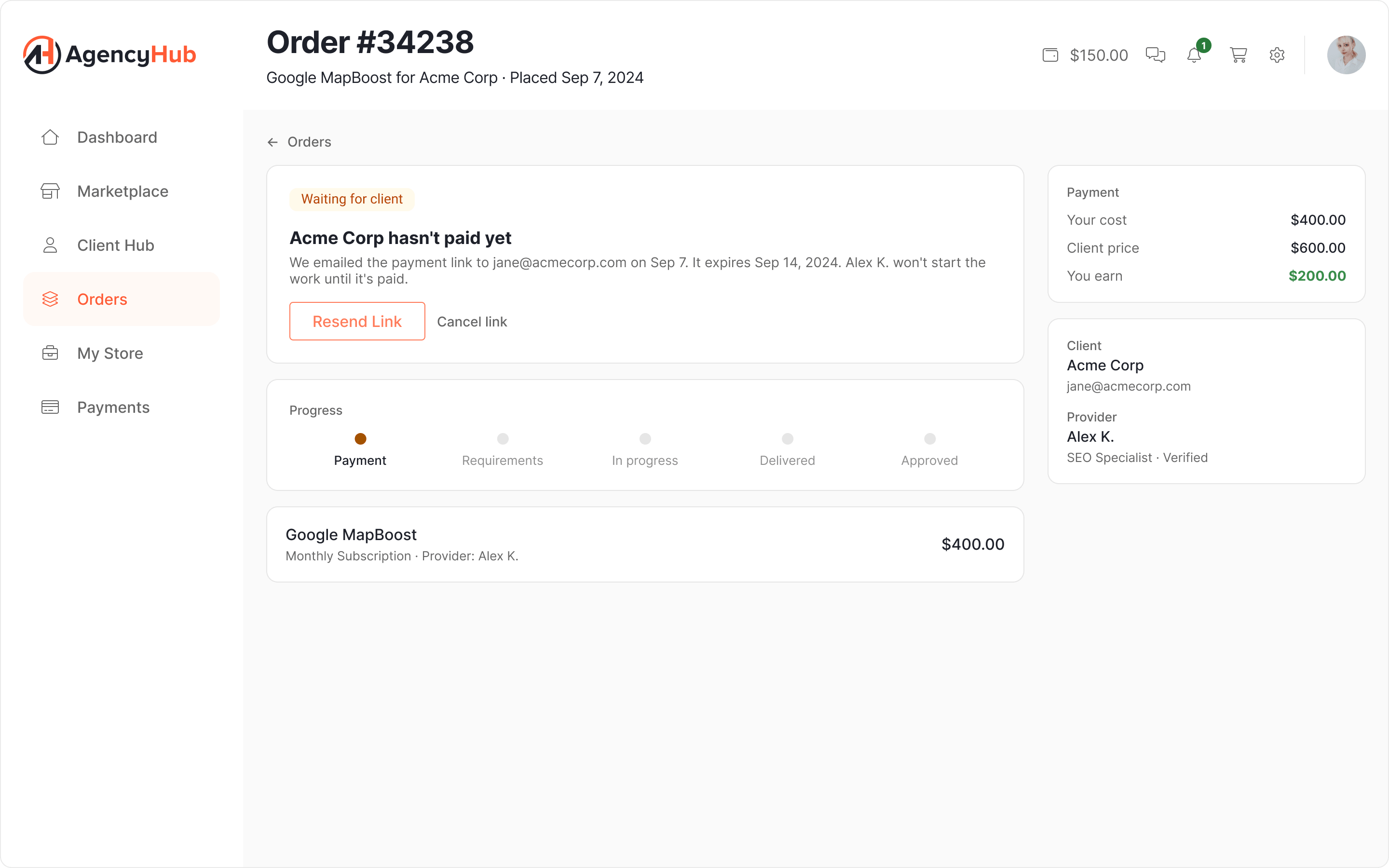Click the Your cost $400.00 value

pyautogui.click(x=1318, y=219)
